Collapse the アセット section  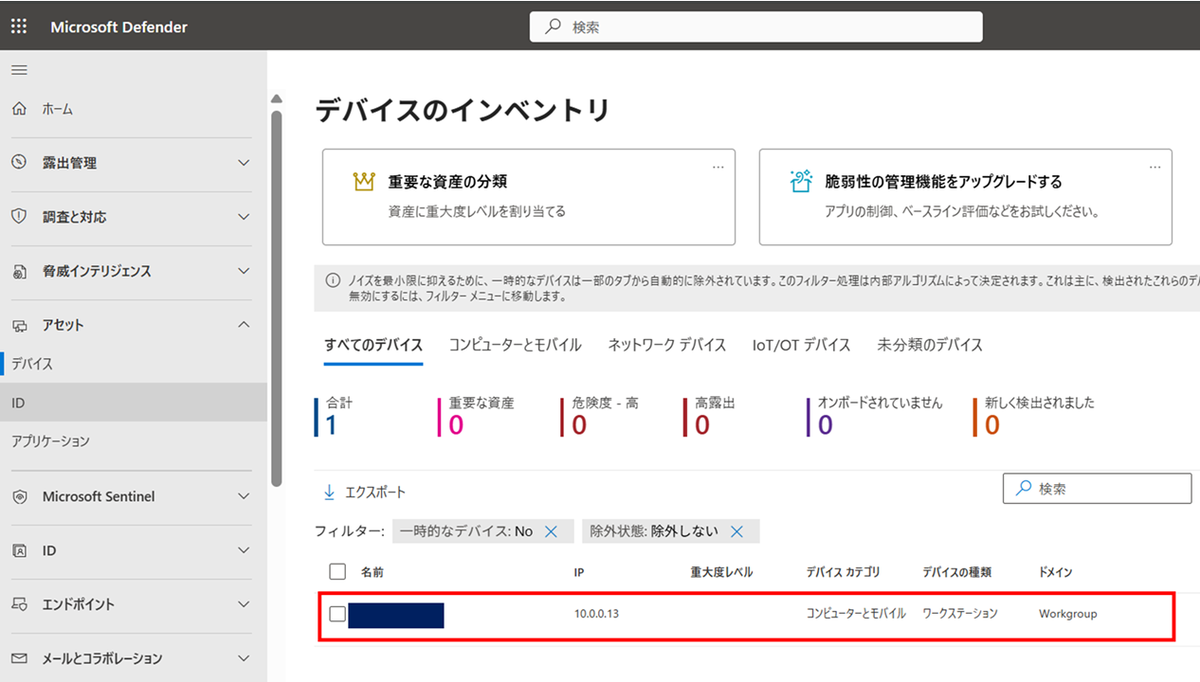pyautogui.click(x=244, y=325)
